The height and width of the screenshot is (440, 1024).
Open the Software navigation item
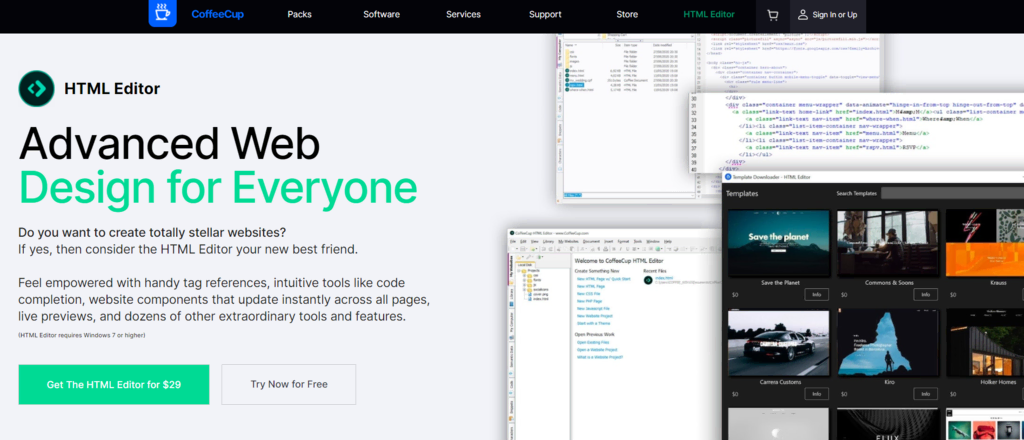tap(381, 15)
